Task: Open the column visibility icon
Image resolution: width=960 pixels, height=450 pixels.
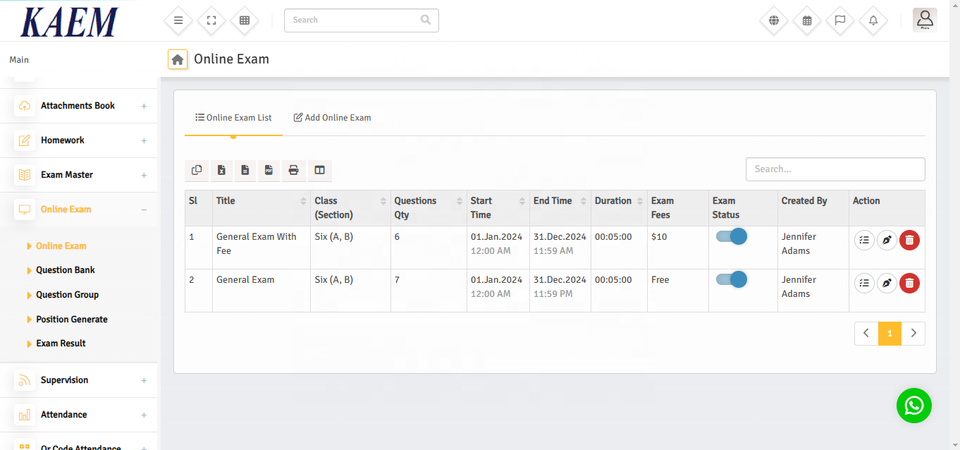Action: (318, 170)
